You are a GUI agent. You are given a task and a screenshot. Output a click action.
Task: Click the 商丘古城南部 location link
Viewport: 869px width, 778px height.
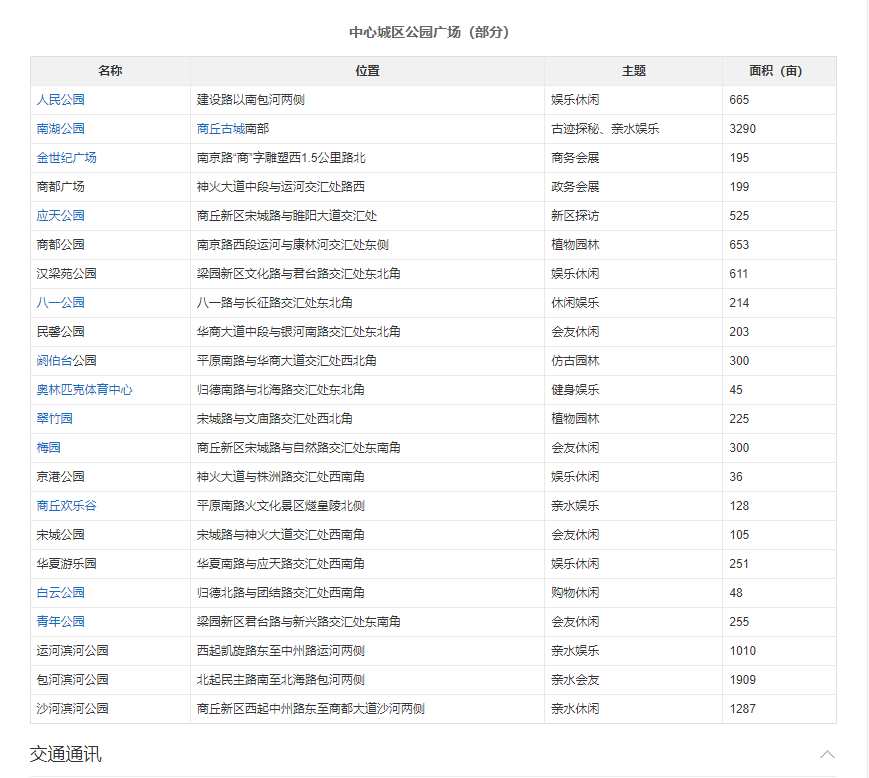(233, 129)
